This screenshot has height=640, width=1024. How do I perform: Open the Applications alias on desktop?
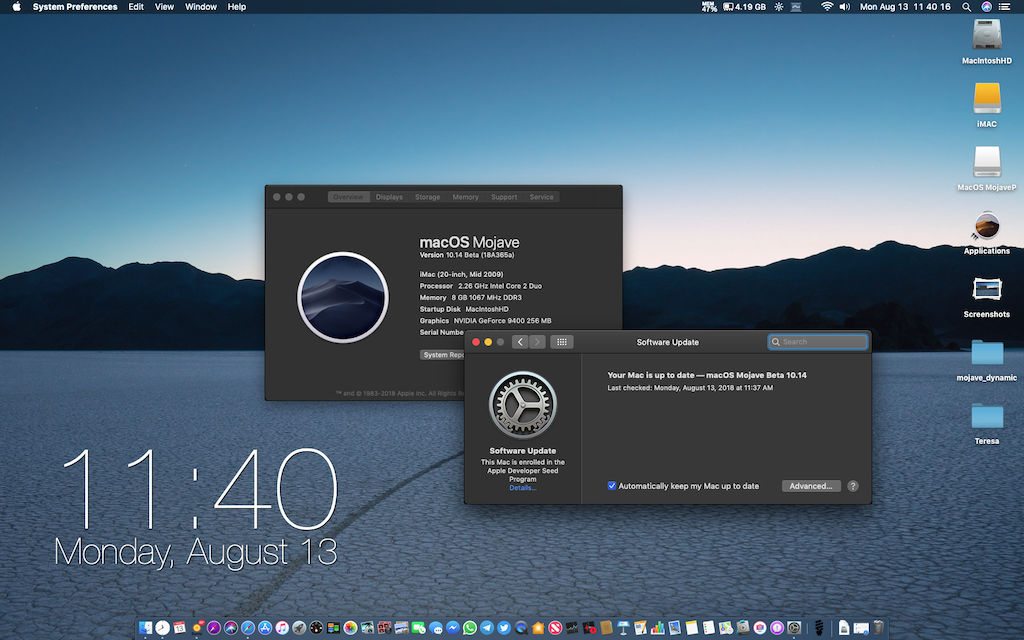(x=987, y=225)
